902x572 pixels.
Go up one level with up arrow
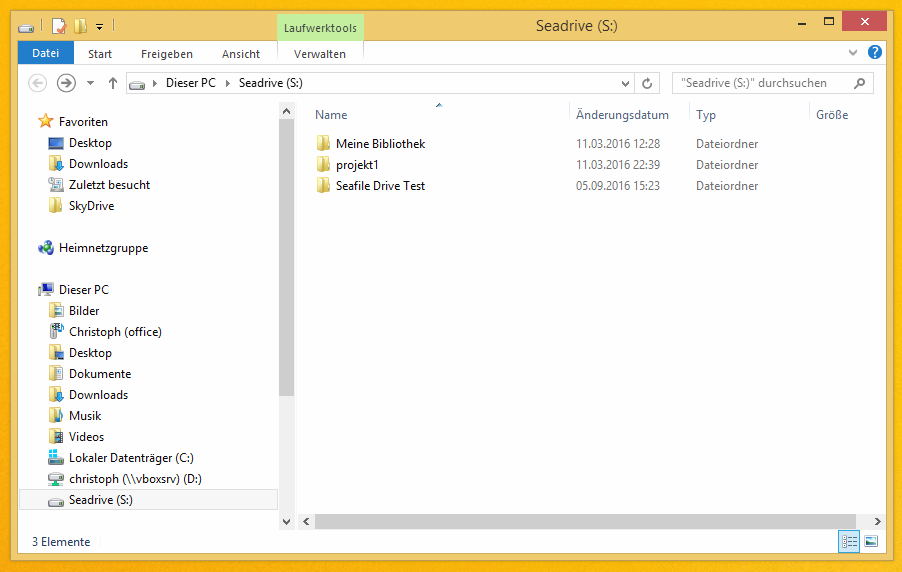(113, 83)
